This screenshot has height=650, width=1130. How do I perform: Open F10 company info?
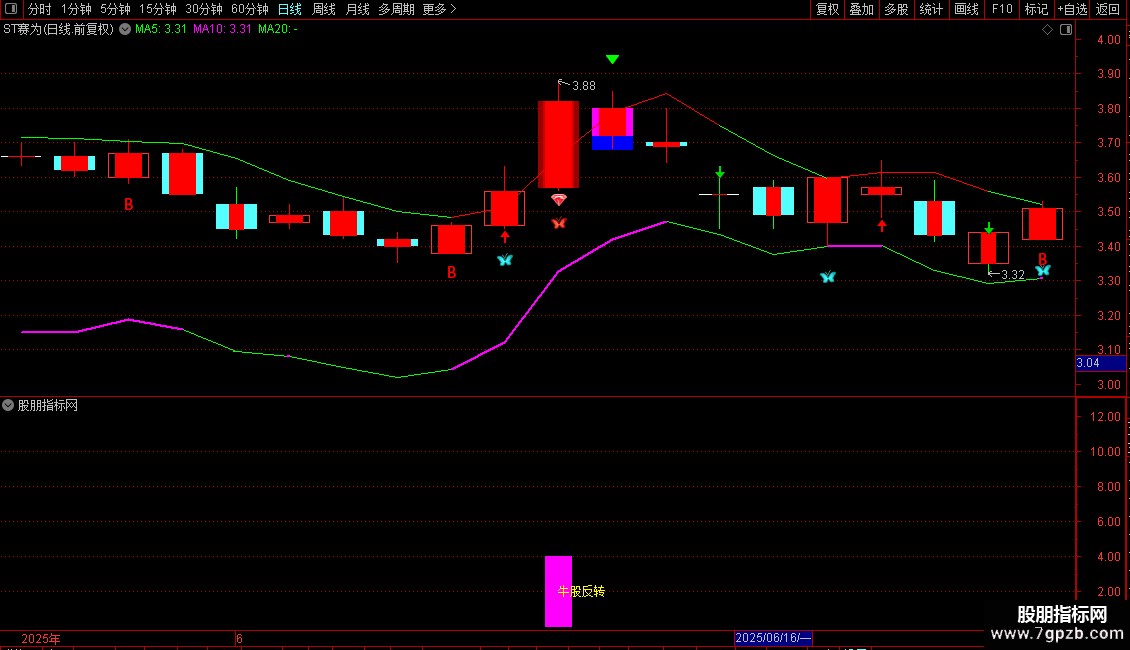pyautogui.click(x=1002, y=9)
